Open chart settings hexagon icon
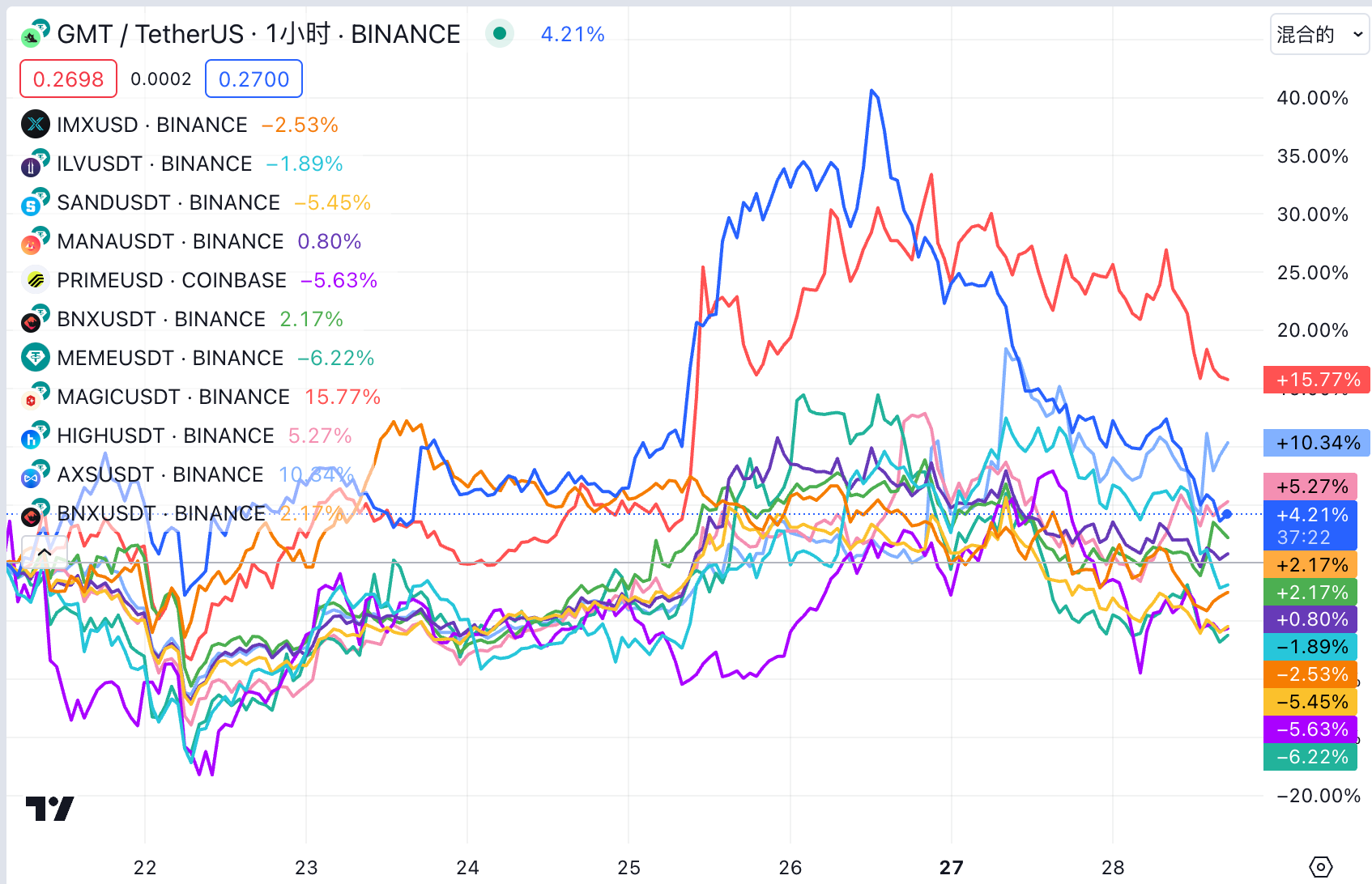 pos(1320,867)
